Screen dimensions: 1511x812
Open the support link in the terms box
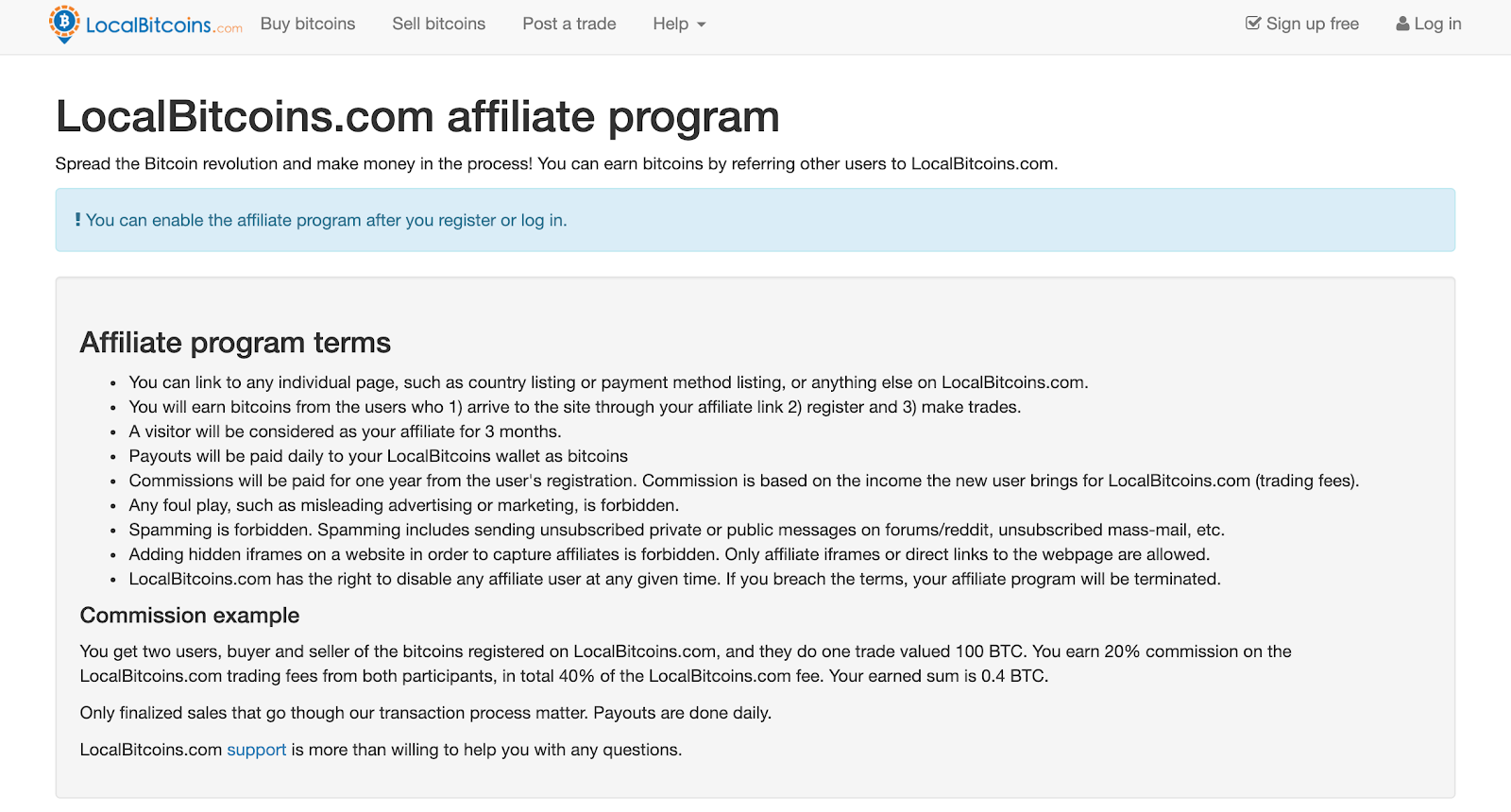click(256, 750)
